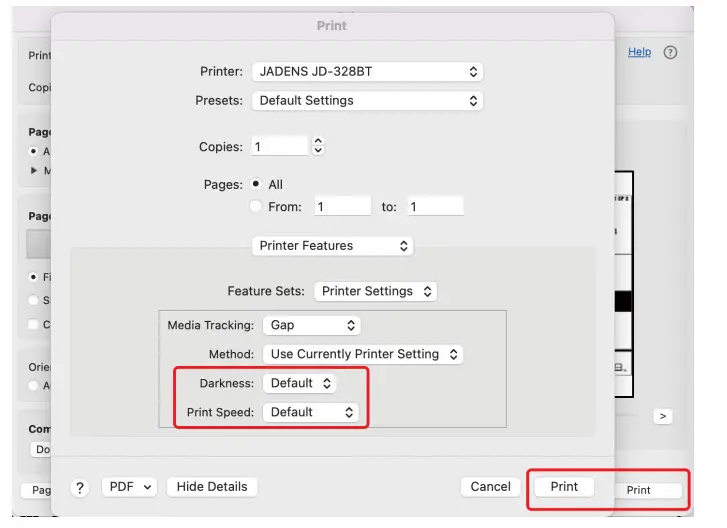Screen dimensions: 727x528
Task: Click the 'to' page number field
Action: pos(435,206)
